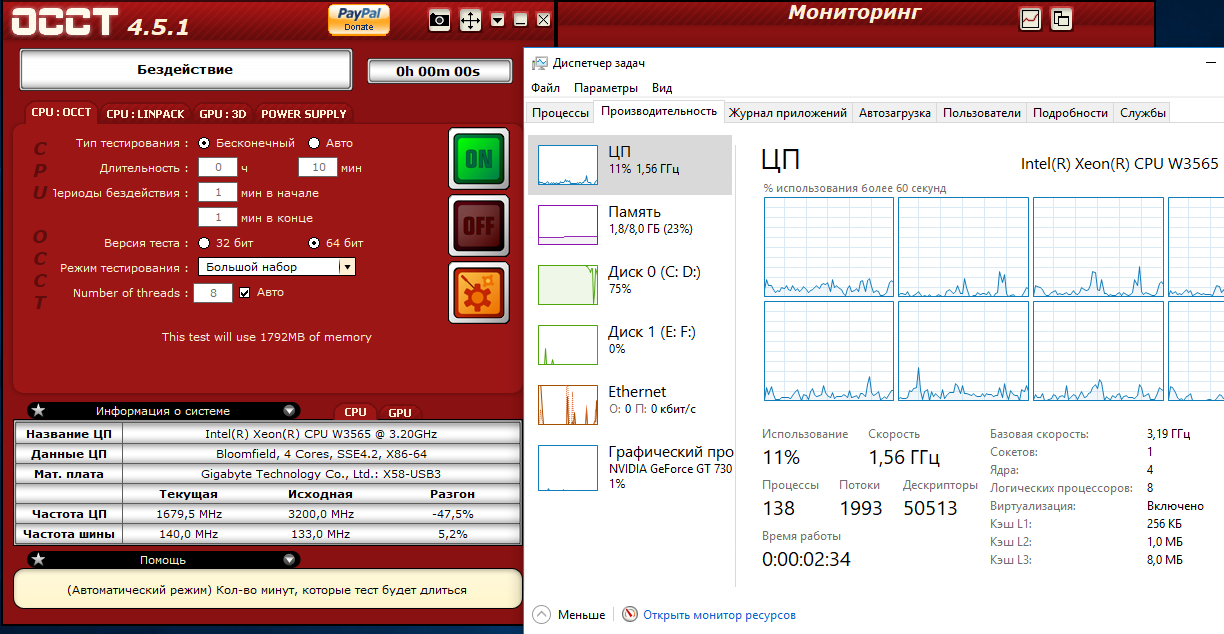Select the 64 бит test version
This screenshot has width=1224, height=634.
point(314,243)
